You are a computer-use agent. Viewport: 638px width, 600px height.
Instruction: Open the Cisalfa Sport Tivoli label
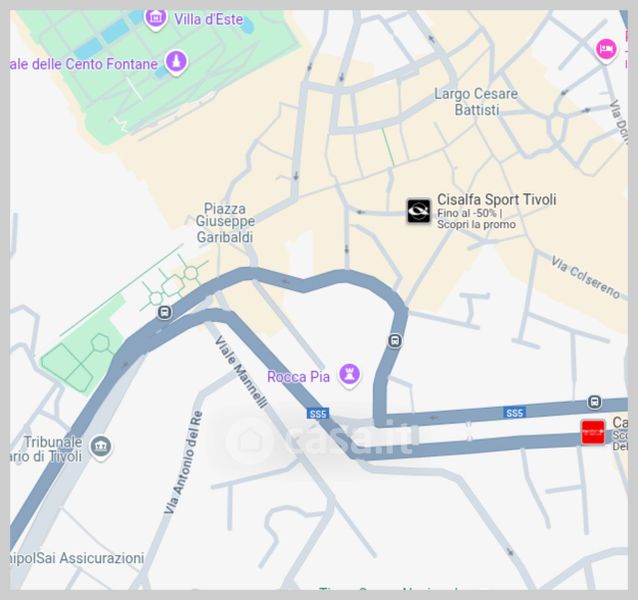(x=496, y=200)
